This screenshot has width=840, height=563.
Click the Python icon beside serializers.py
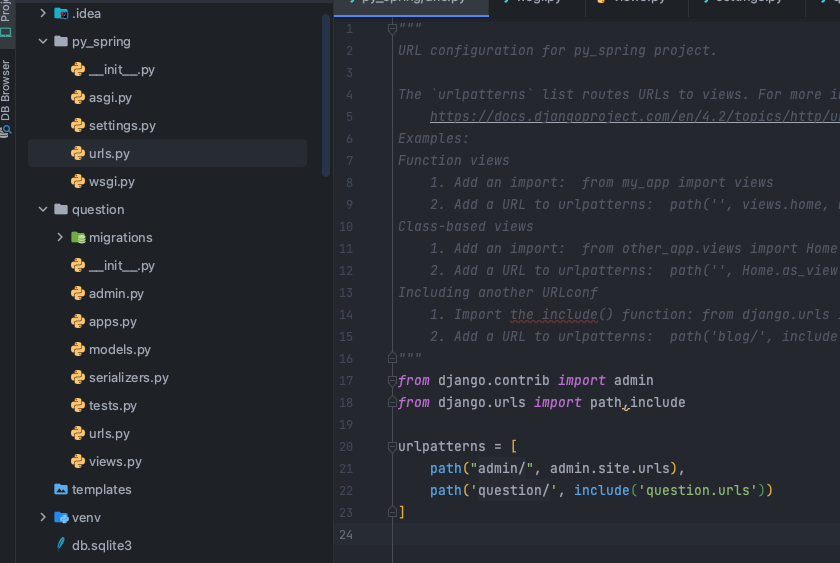point(78,377)
